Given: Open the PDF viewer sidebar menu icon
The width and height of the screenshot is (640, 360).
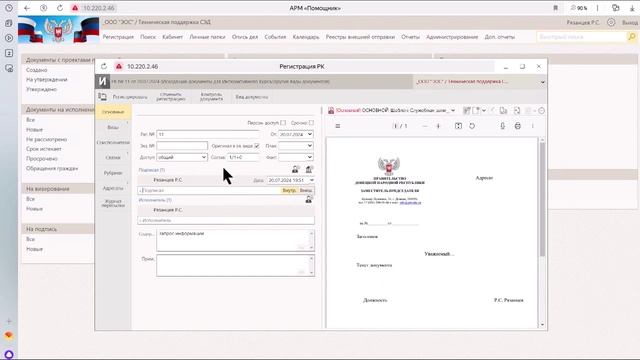Looking at the screenshot, I should (338, 126).
